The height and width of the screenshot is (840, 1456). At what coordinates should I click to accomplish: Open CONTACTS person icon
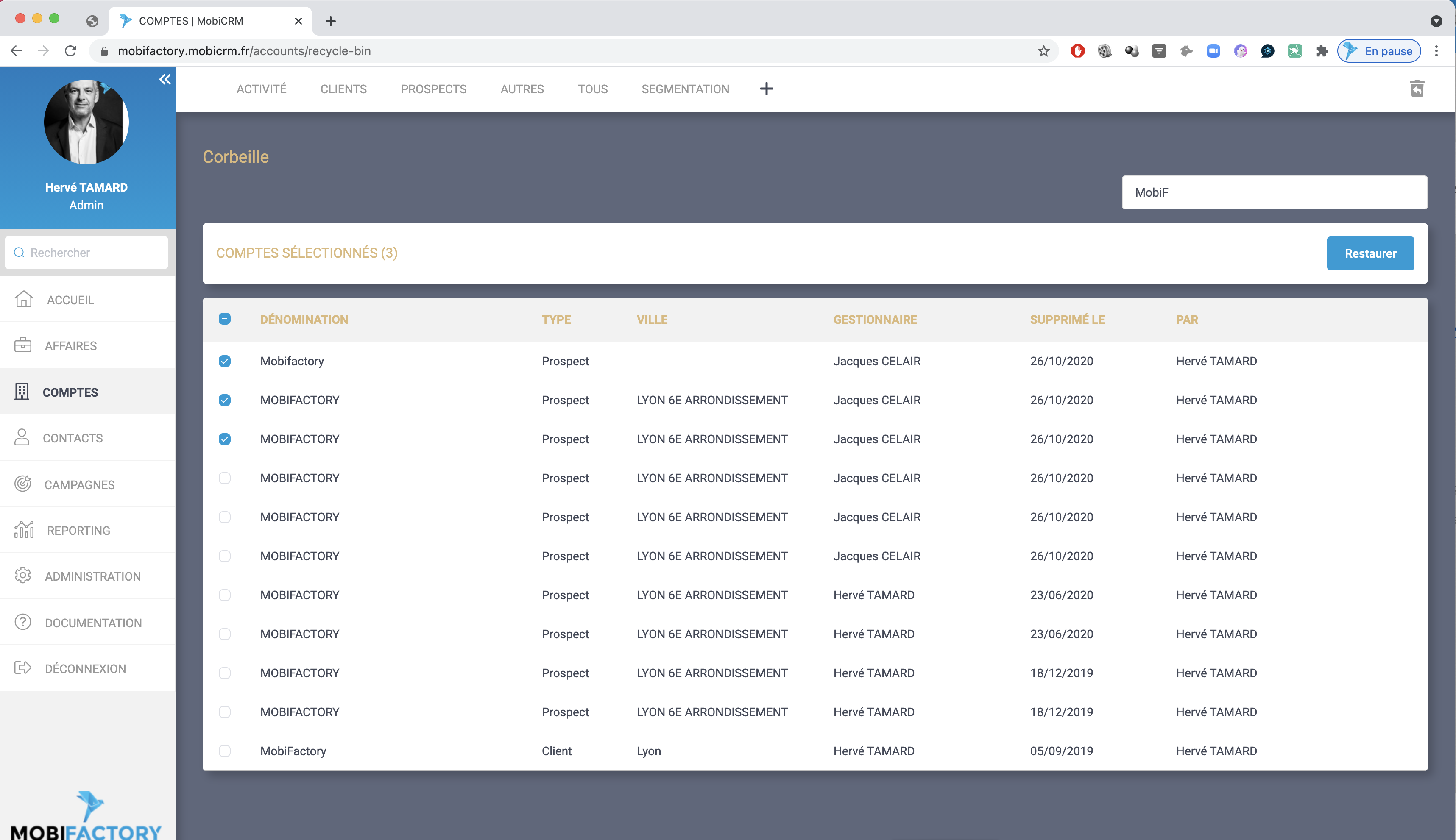[22, 438]
